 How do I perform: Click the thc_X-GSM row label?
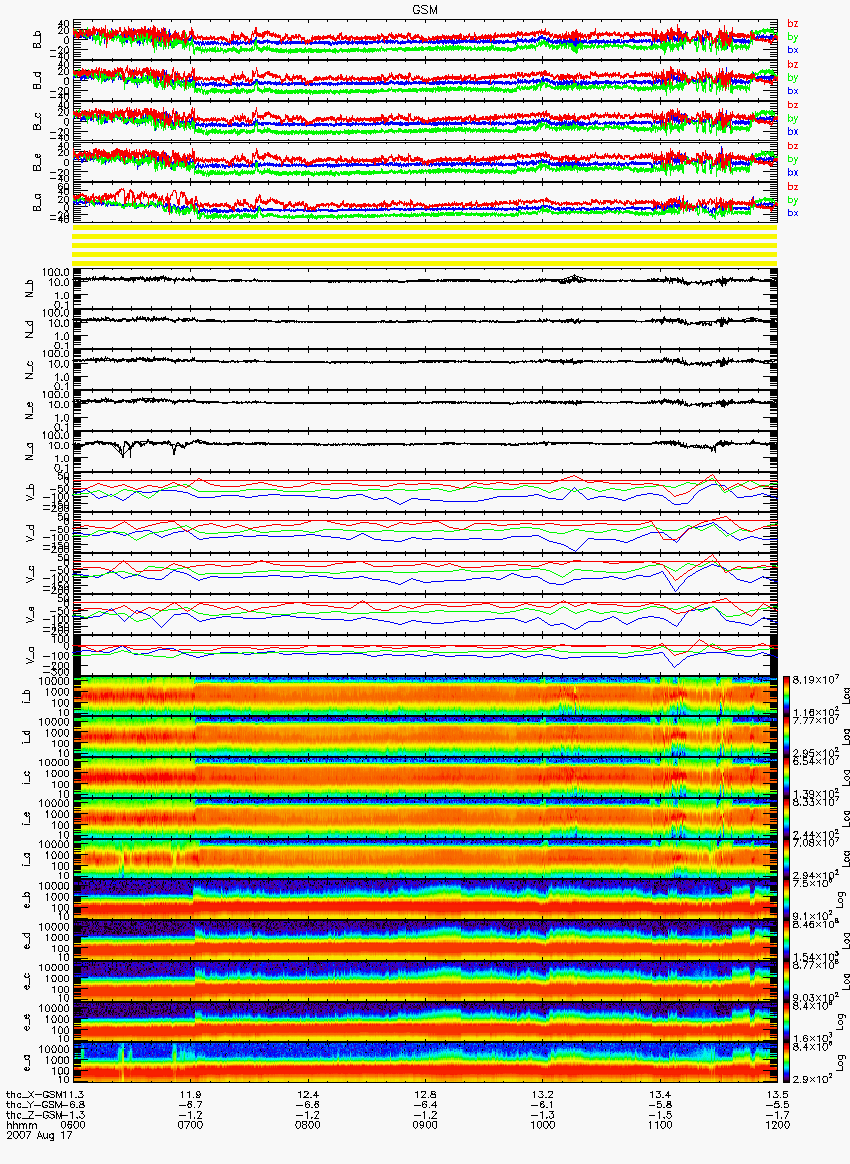pyautogui.click(x=35, y=1094)
